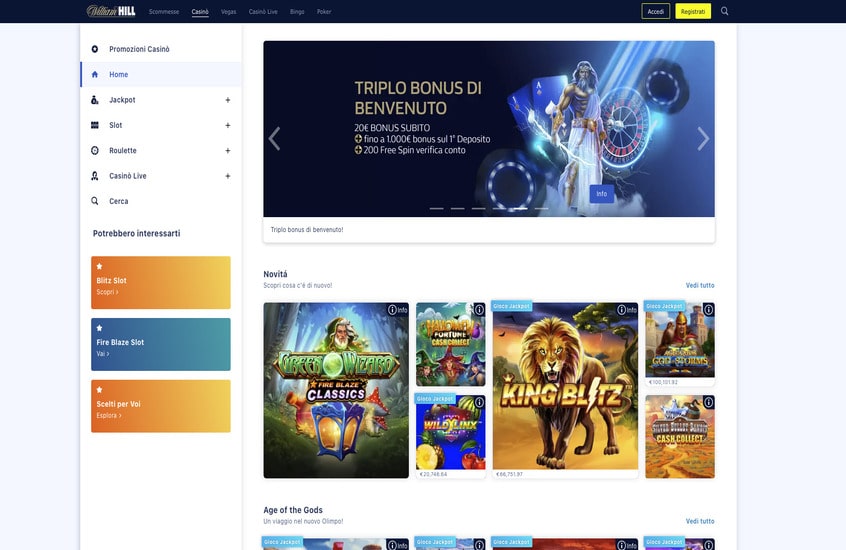This screenshot has height=550, width=846.
Task: Go to next banner slide
Action: tap(703, 139)
